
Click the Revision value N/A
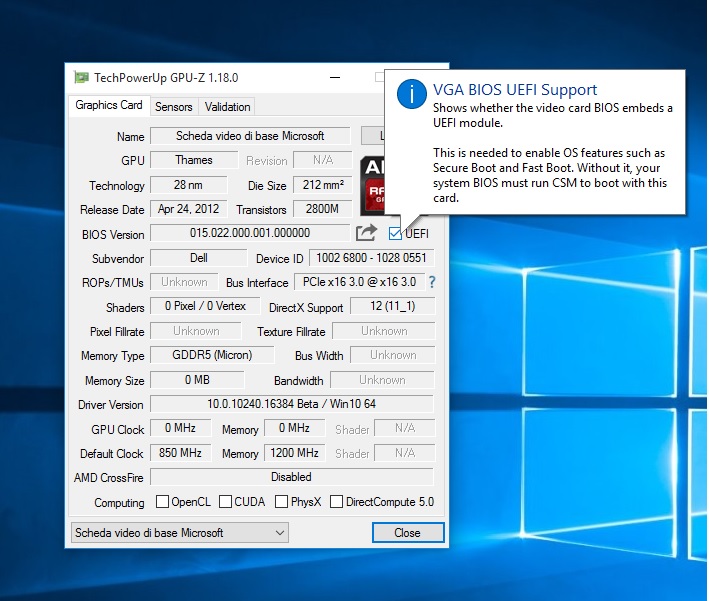click(323, 160)
